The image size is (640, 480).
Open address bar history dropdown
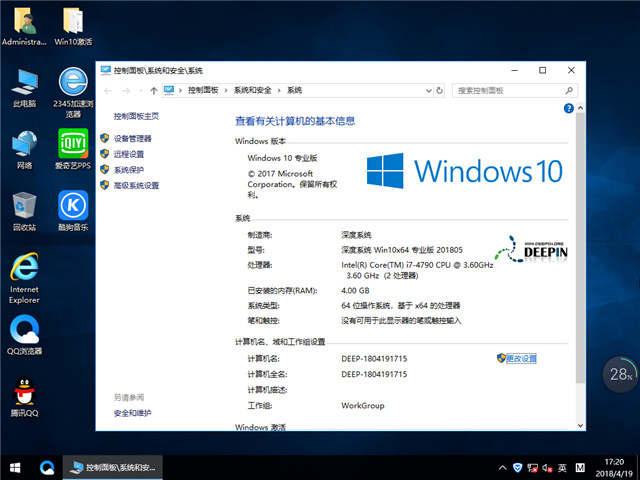(x=429, y=91)
